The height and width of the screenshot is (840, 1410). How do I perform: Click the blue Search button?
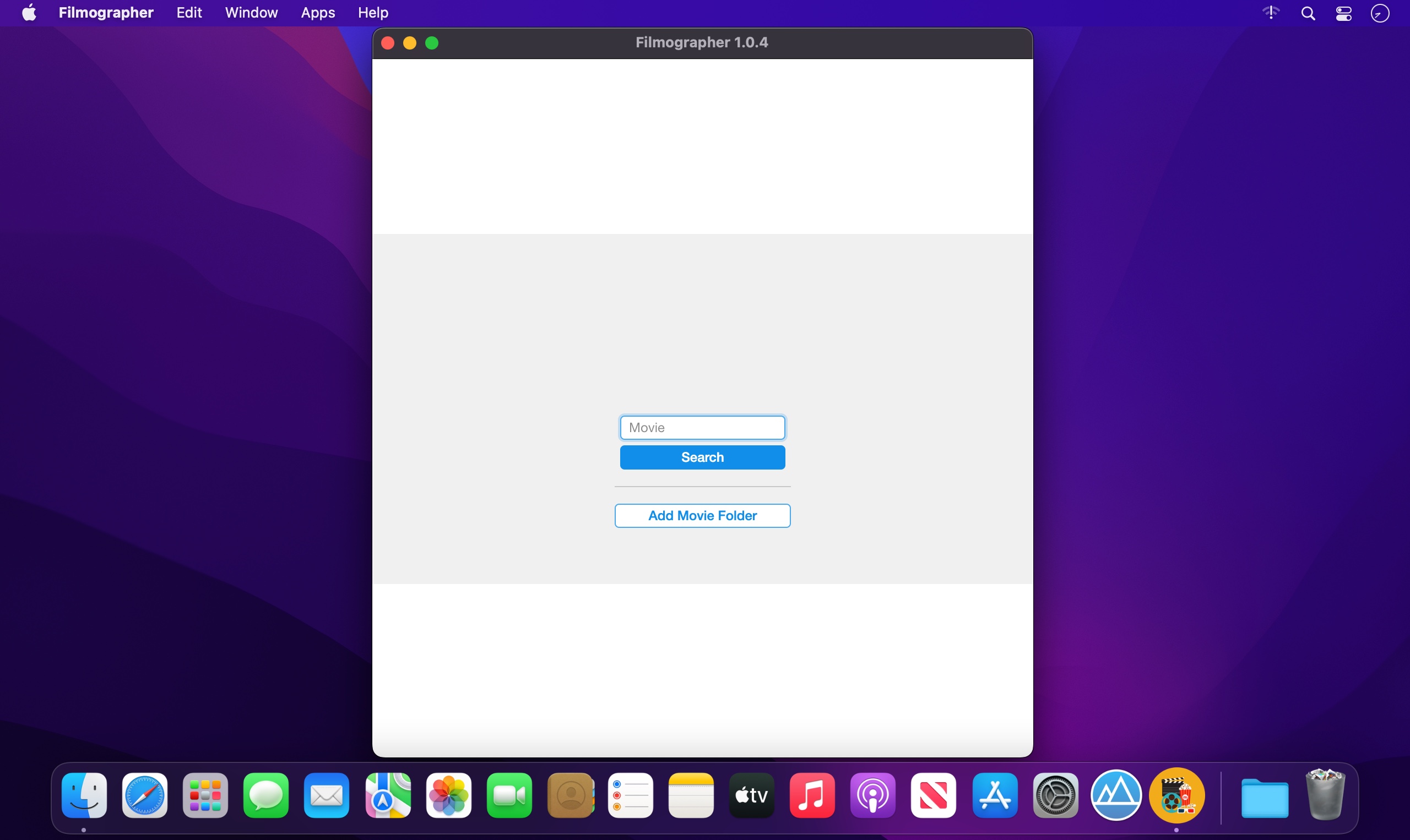pyautogui.click(x=702, y=457)
